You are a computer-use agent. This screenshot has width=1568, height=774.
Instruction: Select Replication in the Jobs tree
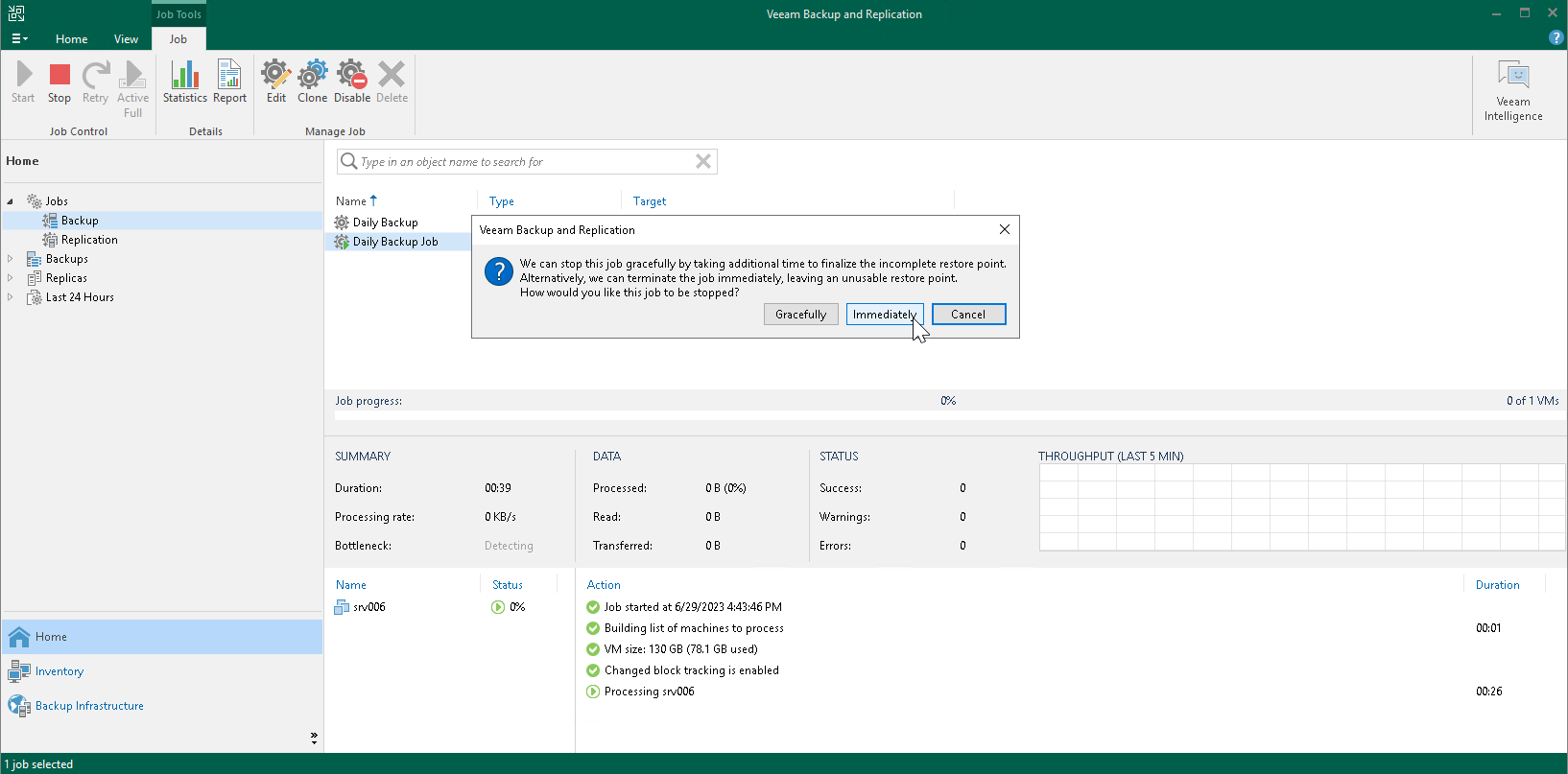(89, 240)
